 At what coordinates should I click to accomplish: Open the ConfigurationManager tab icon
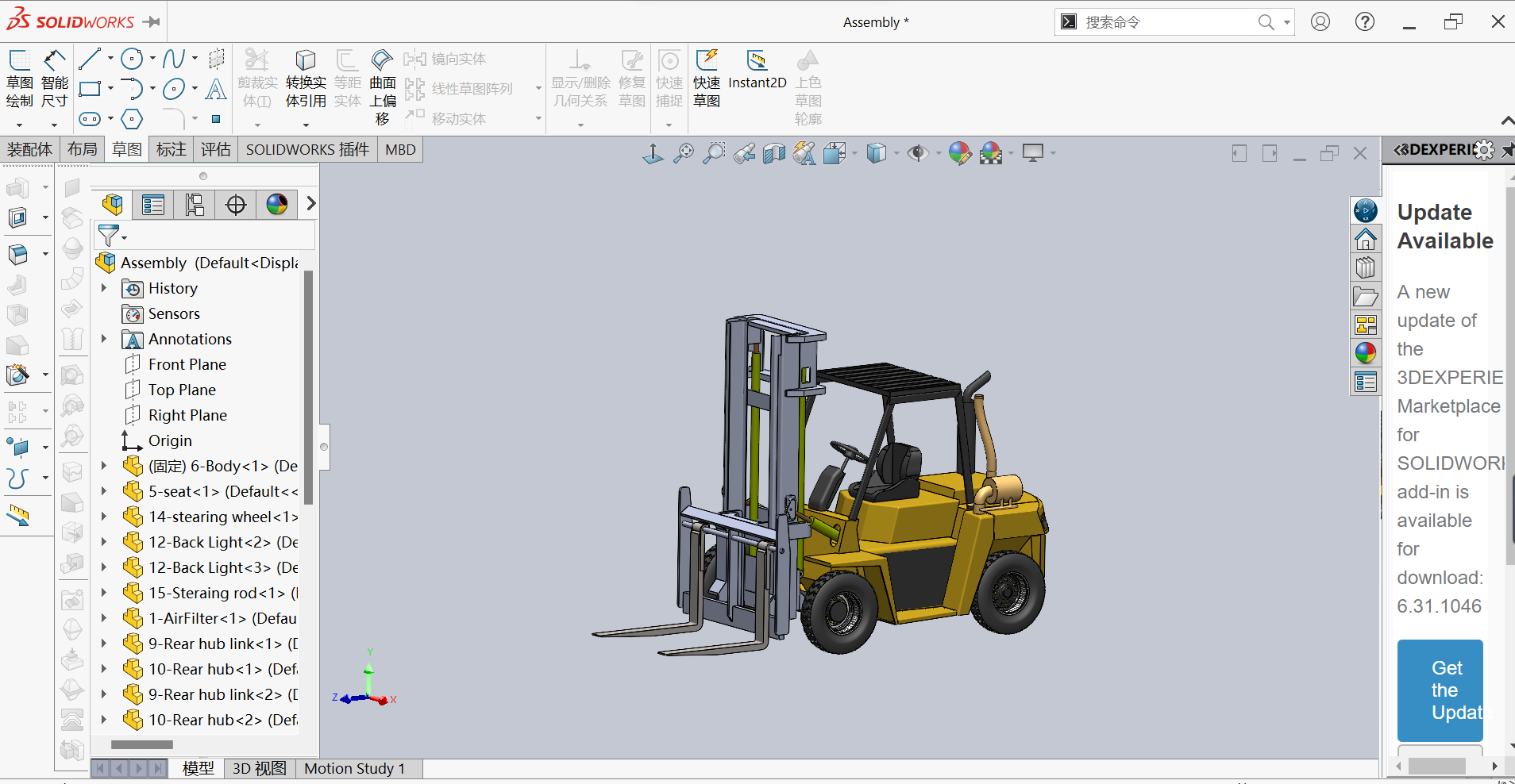(x=195, y=205)
